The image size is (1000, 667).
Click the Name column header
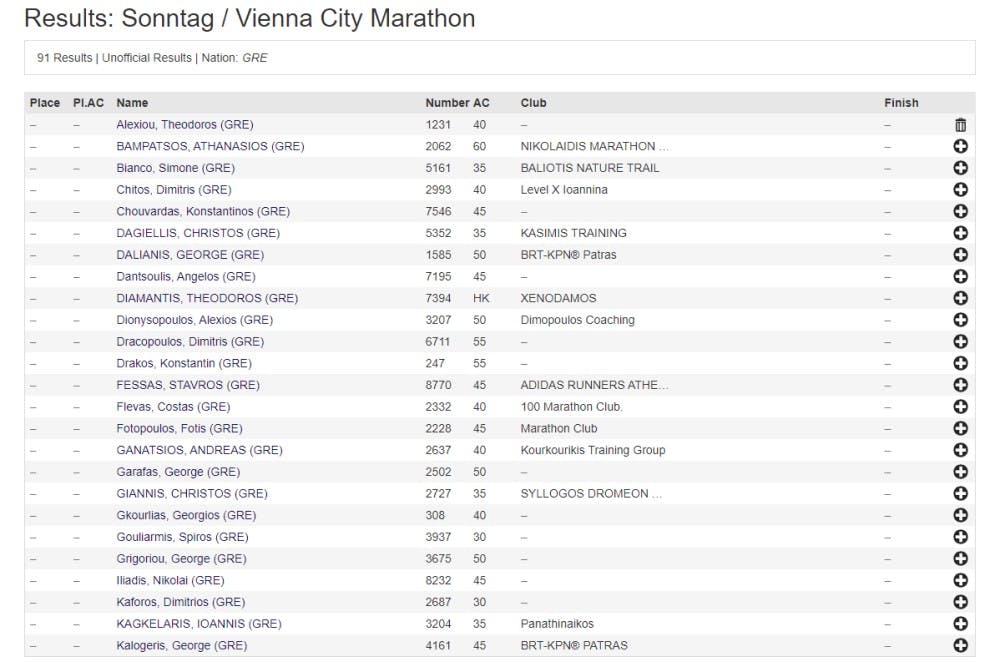132,103
